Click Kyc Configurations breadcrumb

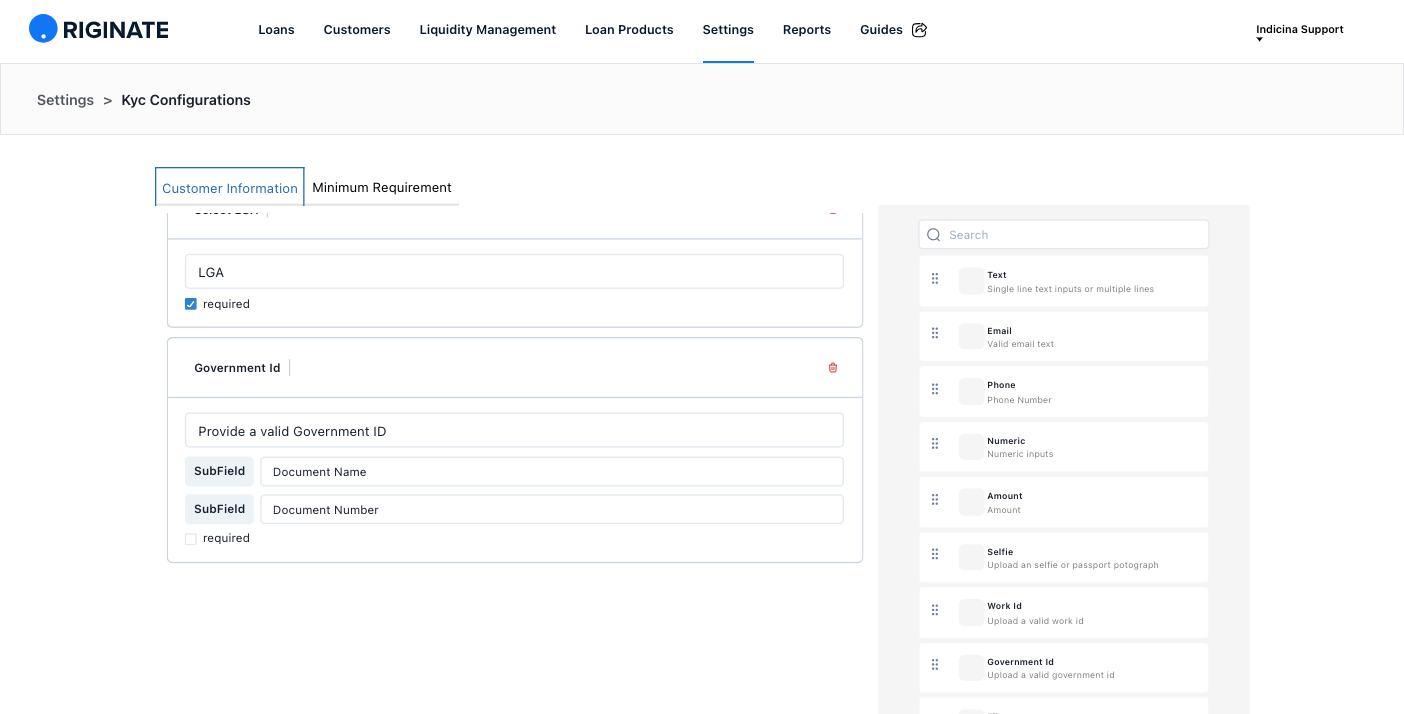(186, 100)
